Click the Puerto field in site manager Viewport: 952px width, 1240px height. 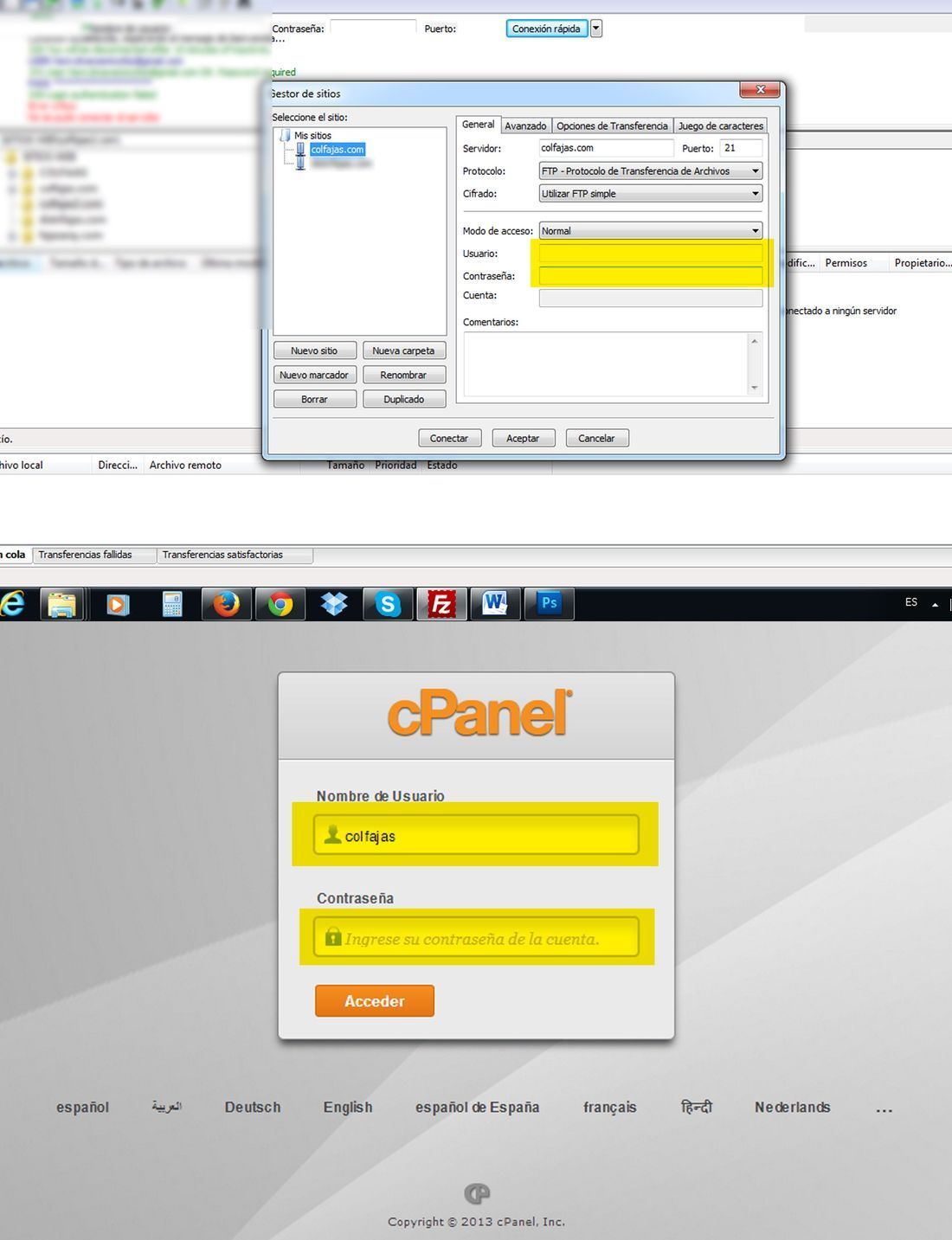741,148
